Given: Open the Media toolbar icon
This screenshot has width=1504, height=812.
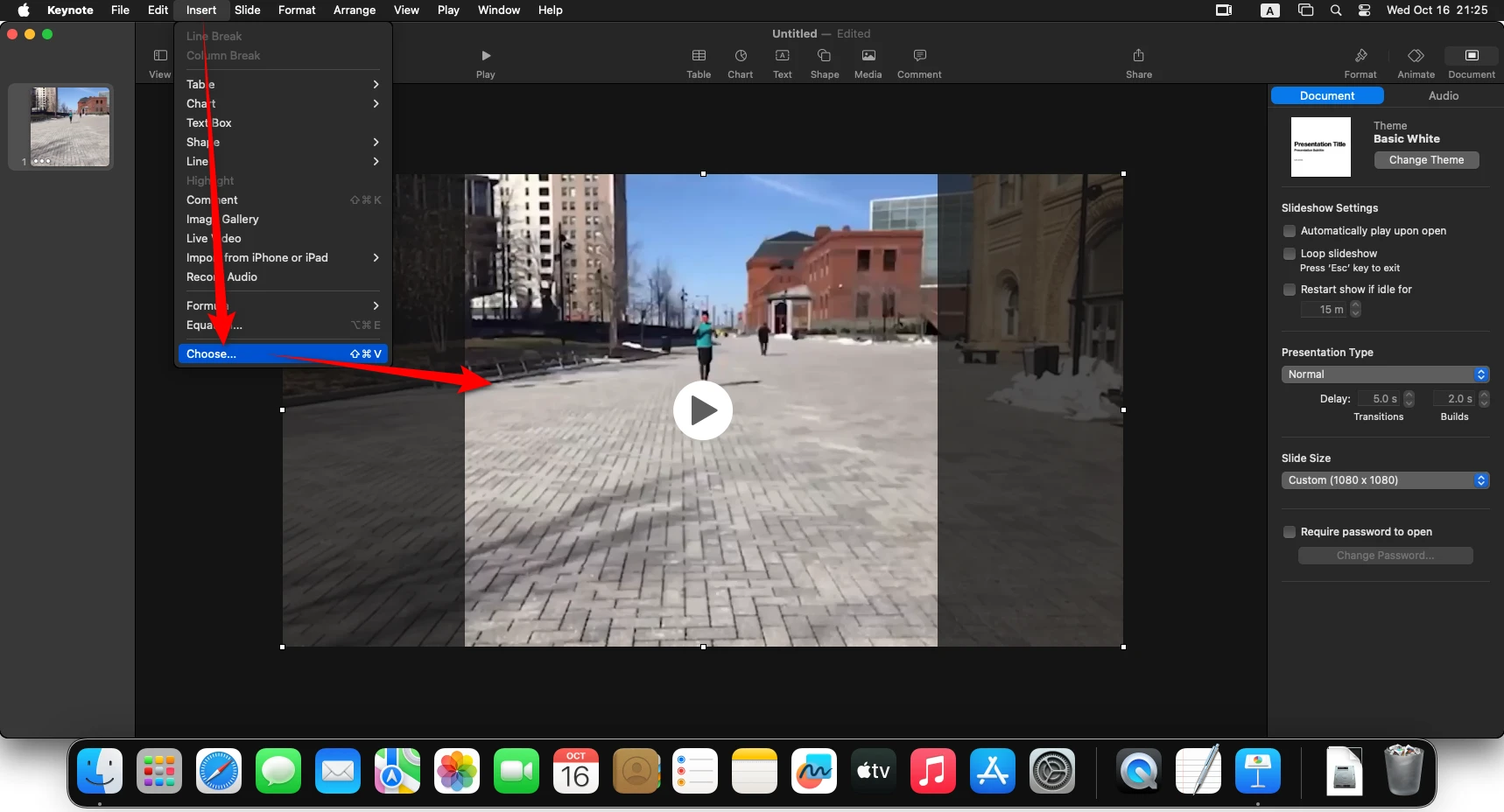Looking at the screenshot, I should (x=868, y=56).
